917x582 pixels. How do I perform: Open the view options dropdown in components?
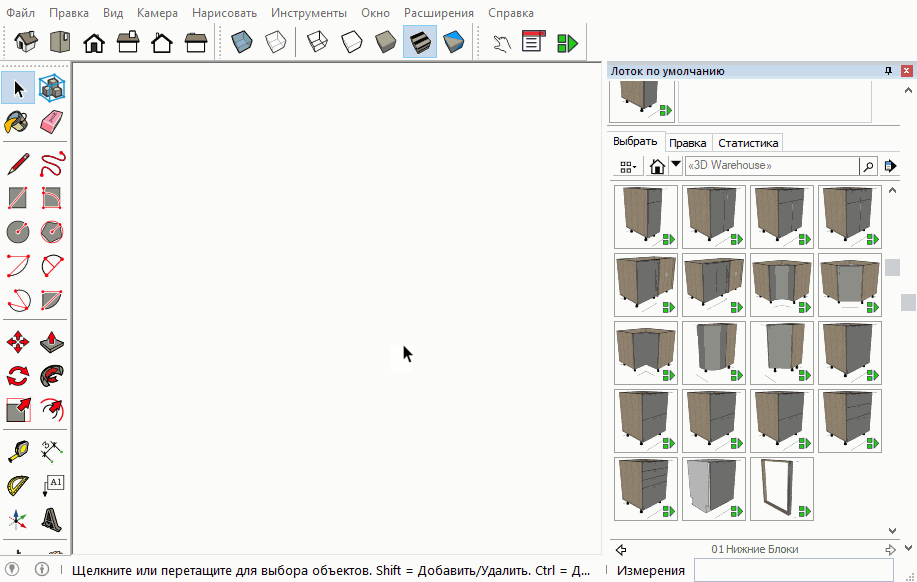click(x=628, y=167)
